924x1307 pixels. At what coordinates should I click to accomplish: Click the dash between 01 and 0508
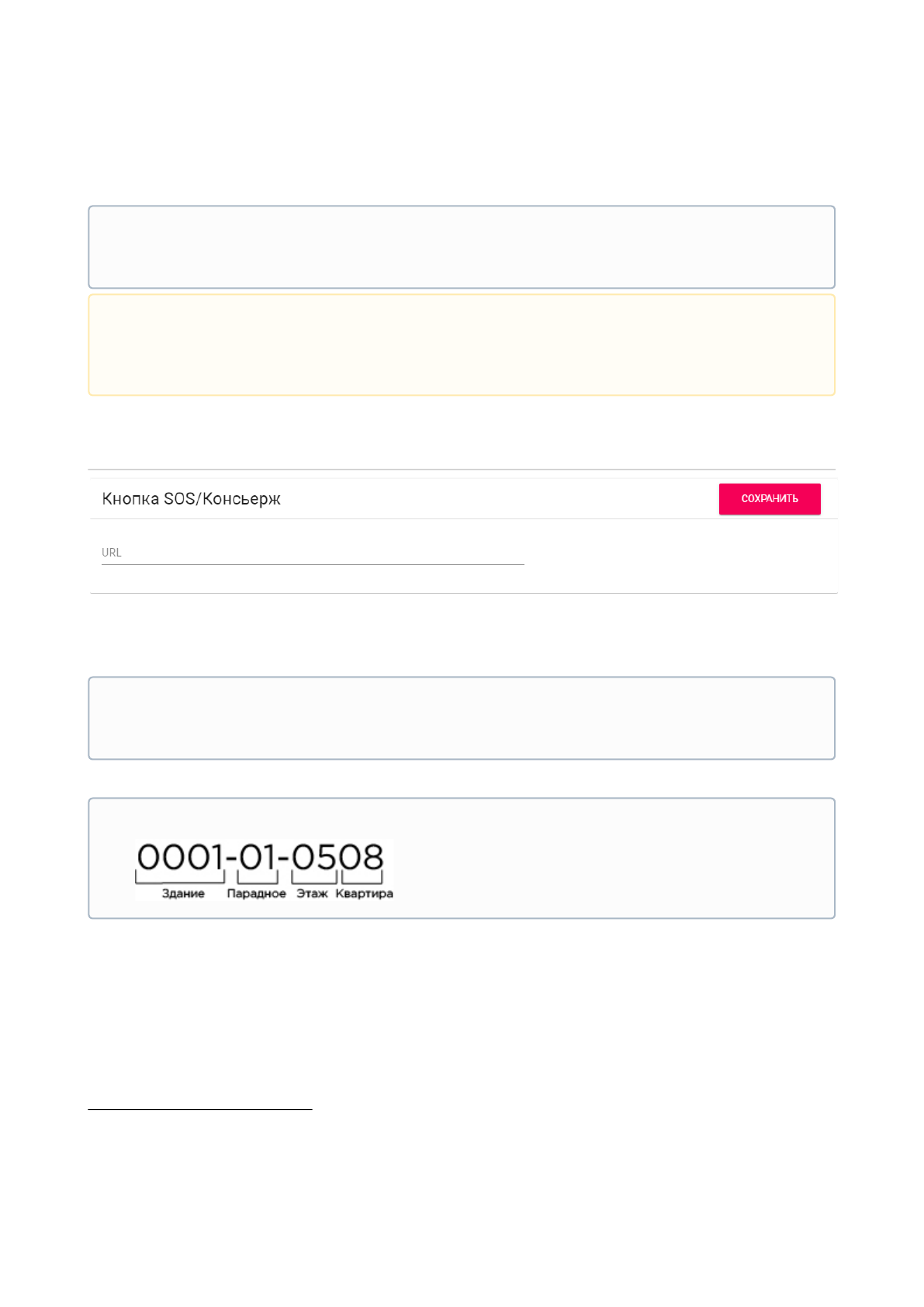[283, 859]
